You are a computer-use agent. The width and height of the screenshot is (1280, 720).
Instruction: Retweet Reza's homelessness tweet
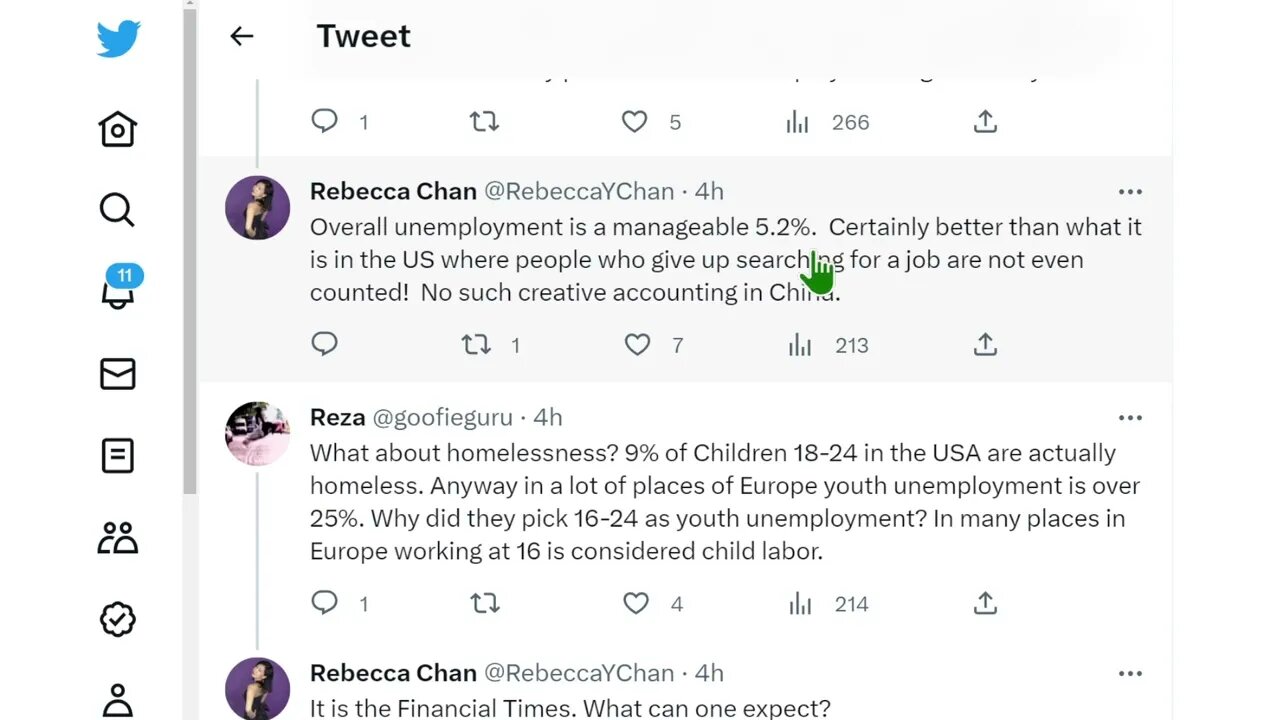tap(484, 603)
